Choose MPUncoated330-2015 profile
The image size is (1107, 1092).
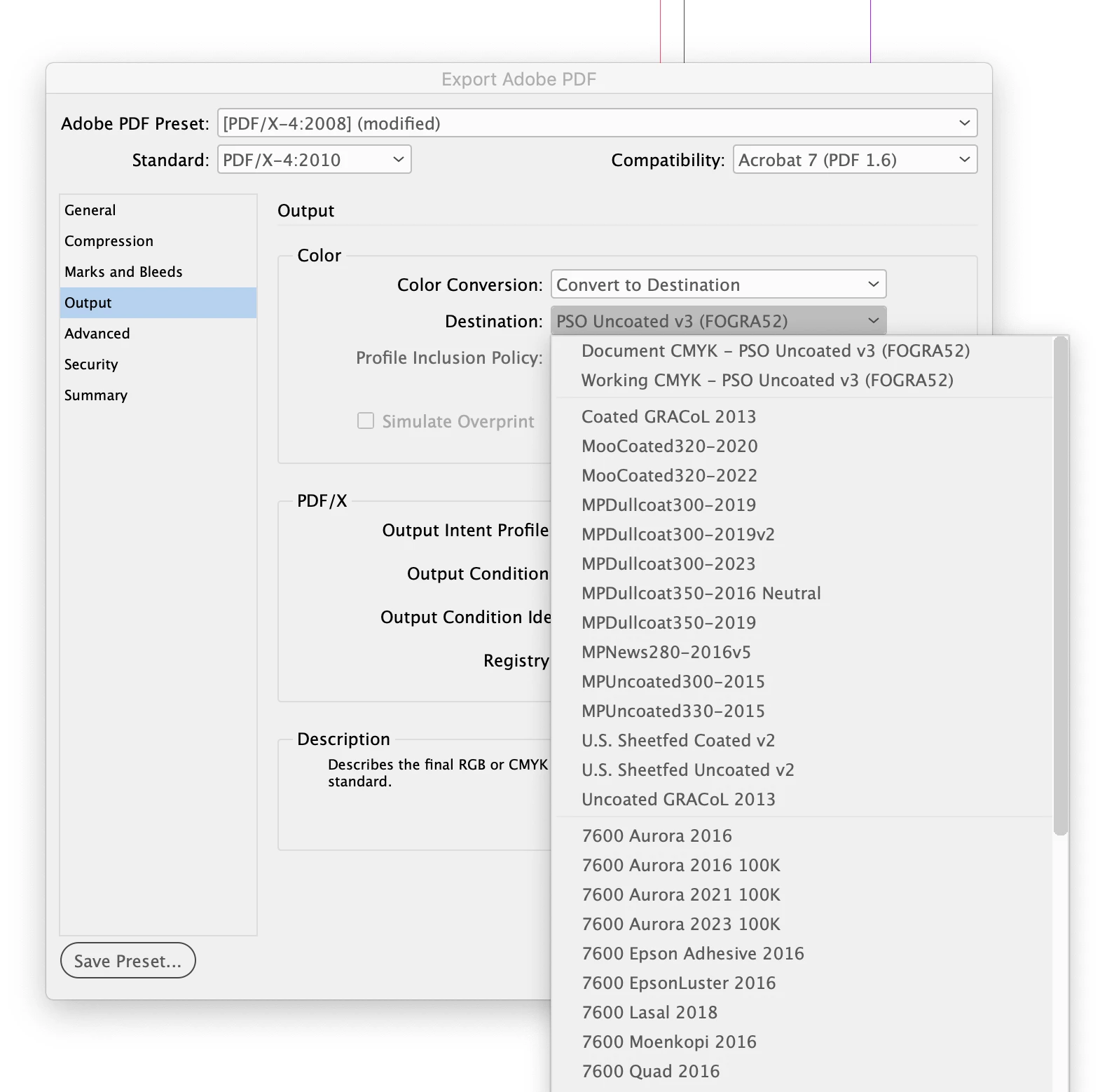(802, 711)
